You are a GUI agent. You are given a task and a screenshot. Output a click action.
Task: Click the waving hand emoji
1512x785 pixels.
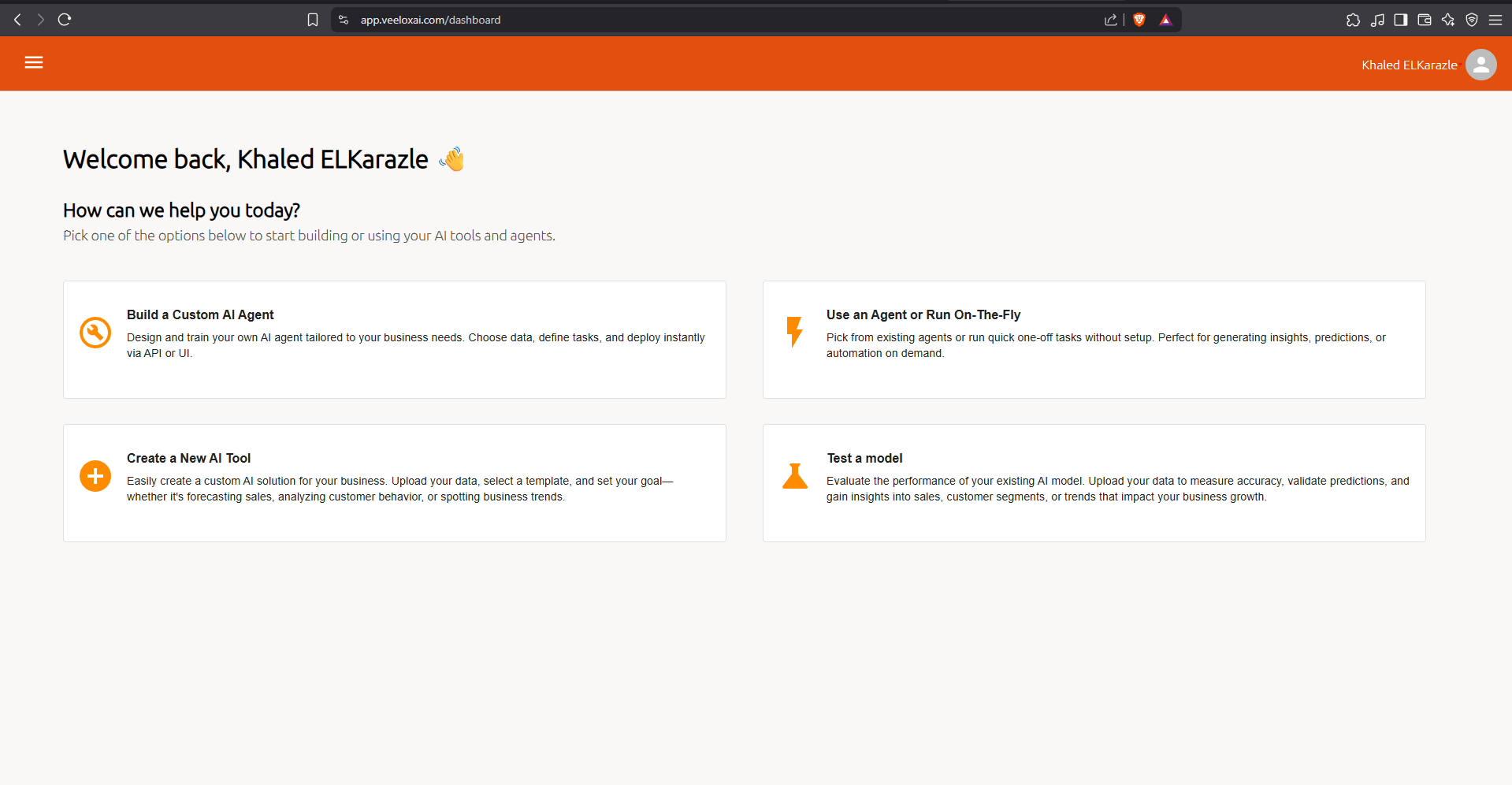point(452,159)
